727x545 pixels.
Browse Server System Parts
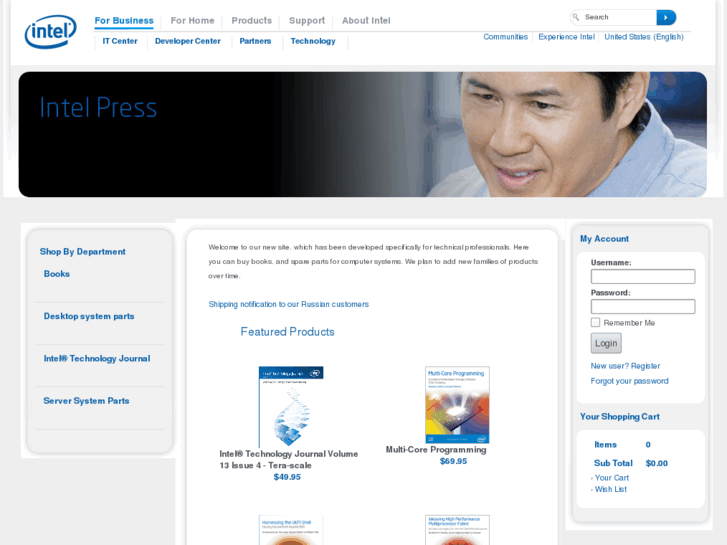pyautogui.click(x=86, y=401)
